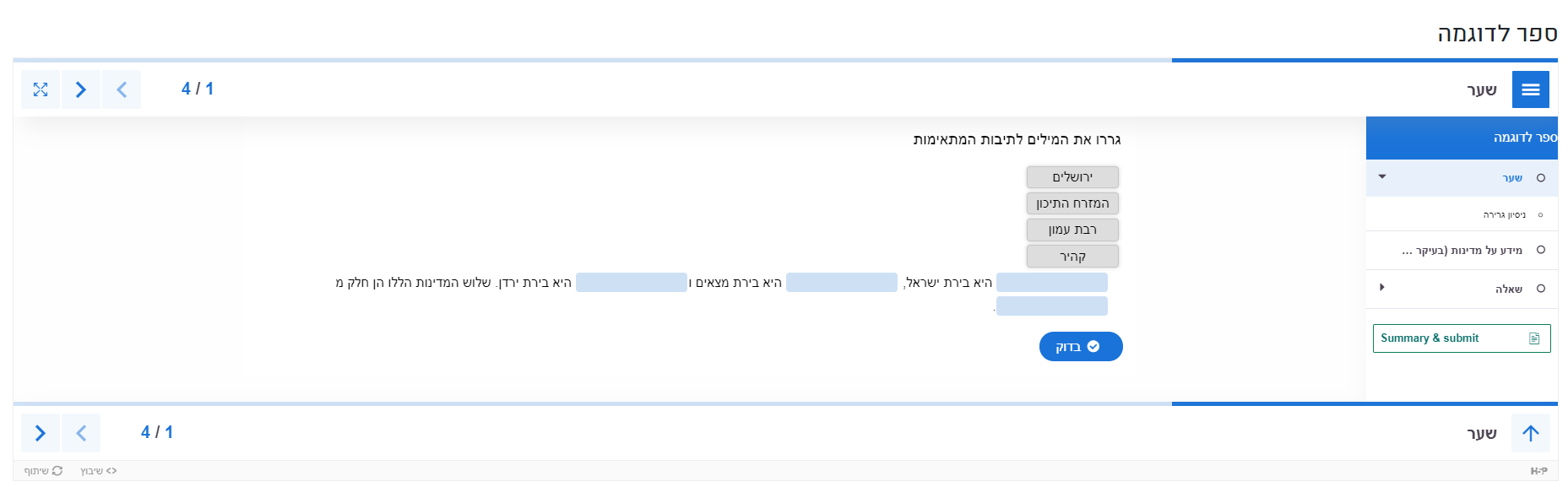Click the Summary & submit button
The width and height of the screenshot is (1568, 487).
(1461, 338)
